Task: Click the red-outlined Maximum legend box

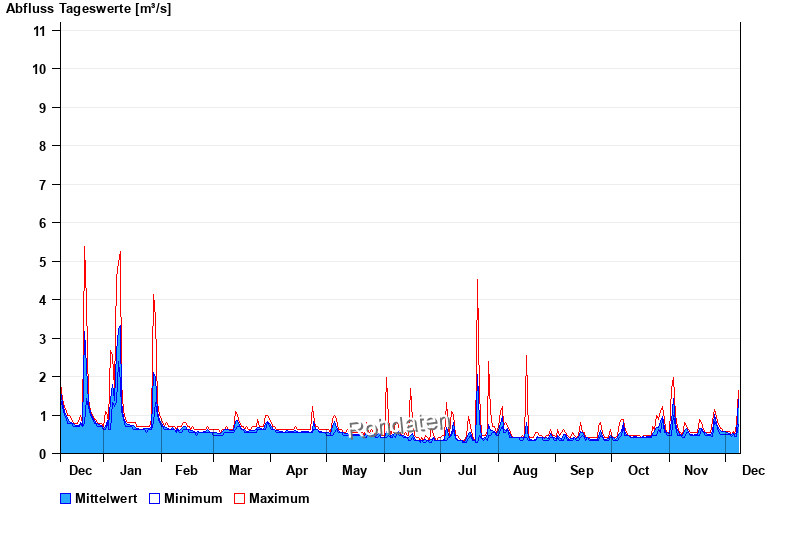Action: click(239, 499)
